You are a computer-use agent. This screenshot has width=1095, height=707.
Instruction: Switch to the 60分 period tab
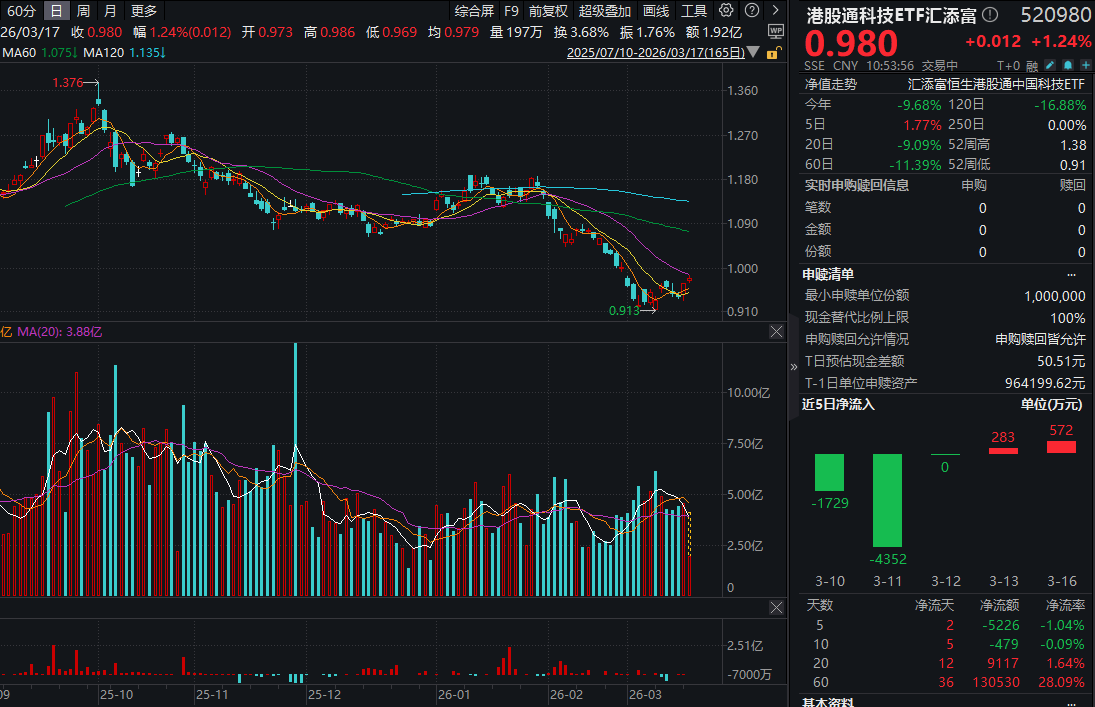[21, 11]
